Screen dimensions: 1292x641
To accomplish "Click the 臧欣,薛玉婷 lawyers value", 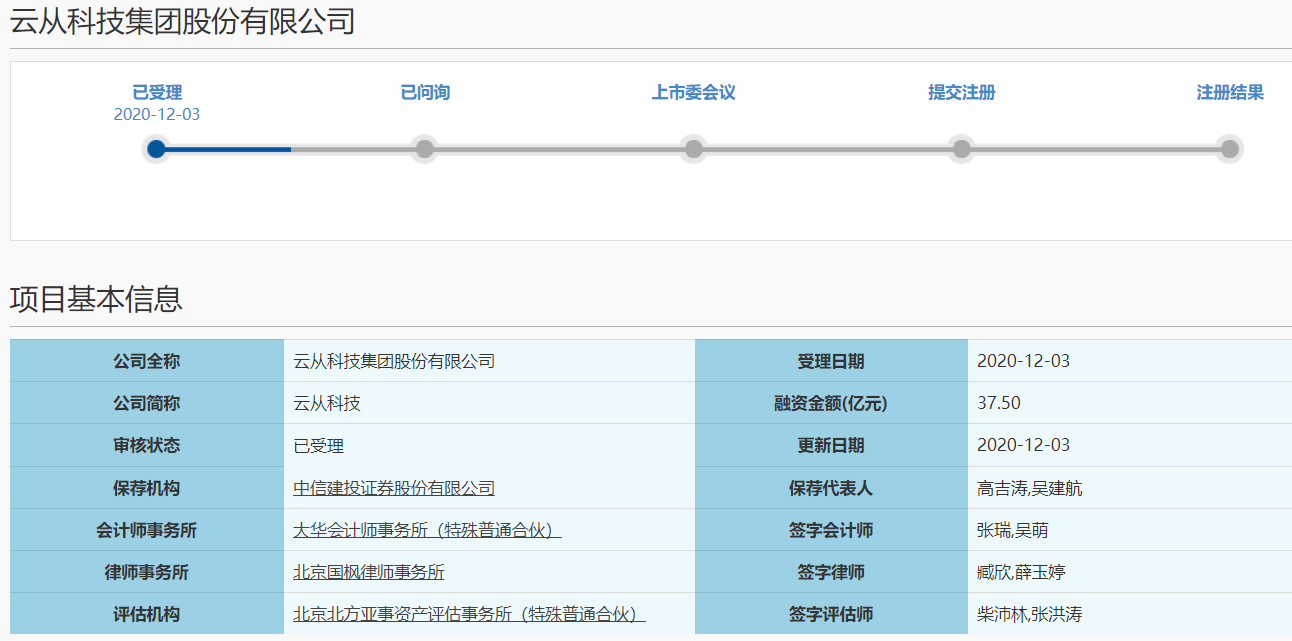I will coord(1021,572).
